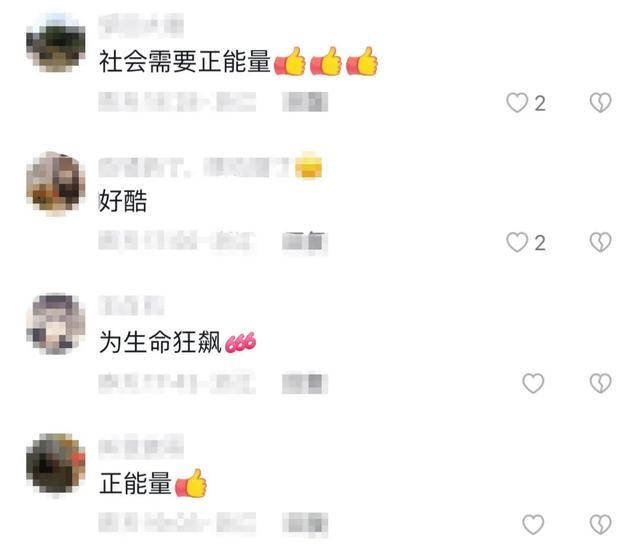
Task: Open avatar of '社会需要正能量' commenter
Action: tap(56, 43)
